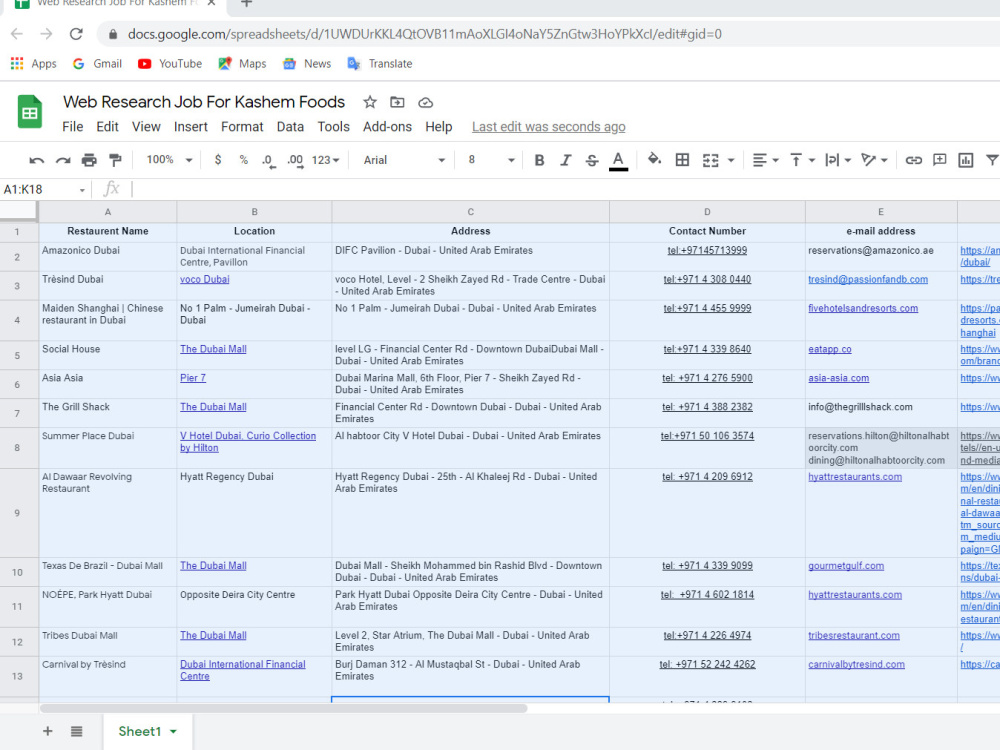Viewport: 1000px width, 750px height.
Task: Click the Print icon
Action: [x=89, y=160]
